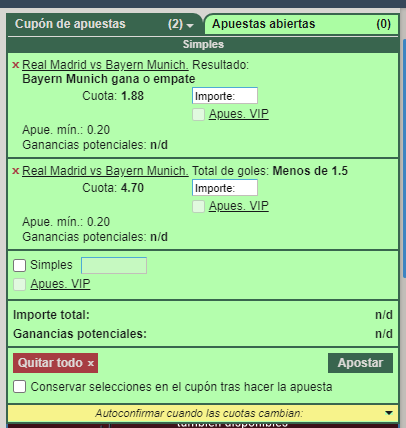This screenshot has width=406, height=428.
Task: Click Importe field for the 1.88 bet
Action: point(225,96)
